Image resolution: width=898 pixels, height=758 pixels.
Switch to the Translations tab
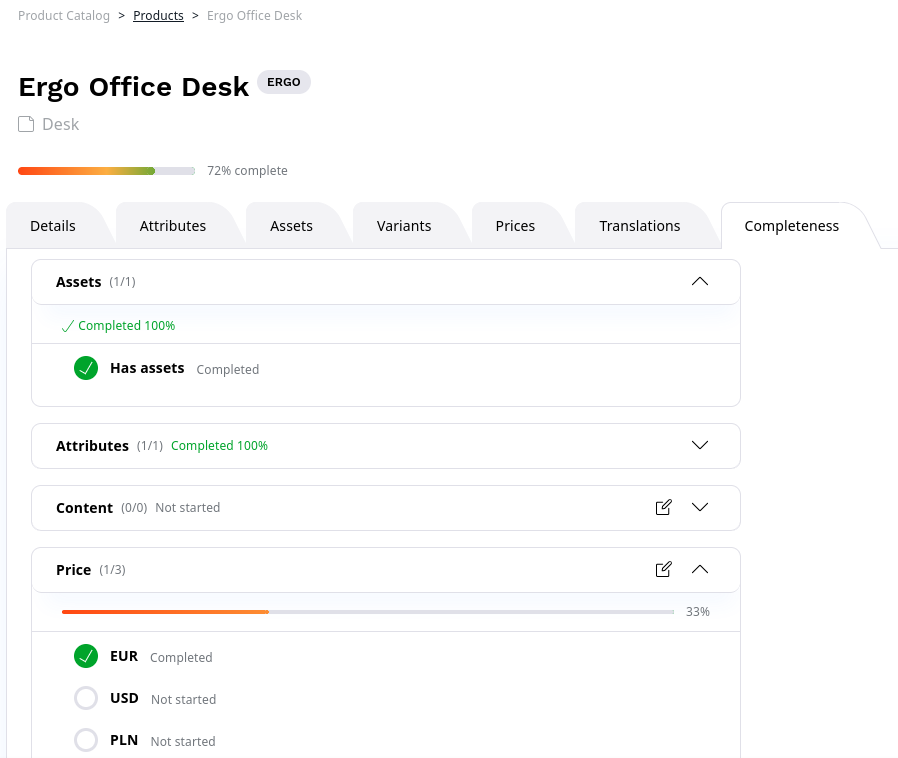tap(639, 225)
